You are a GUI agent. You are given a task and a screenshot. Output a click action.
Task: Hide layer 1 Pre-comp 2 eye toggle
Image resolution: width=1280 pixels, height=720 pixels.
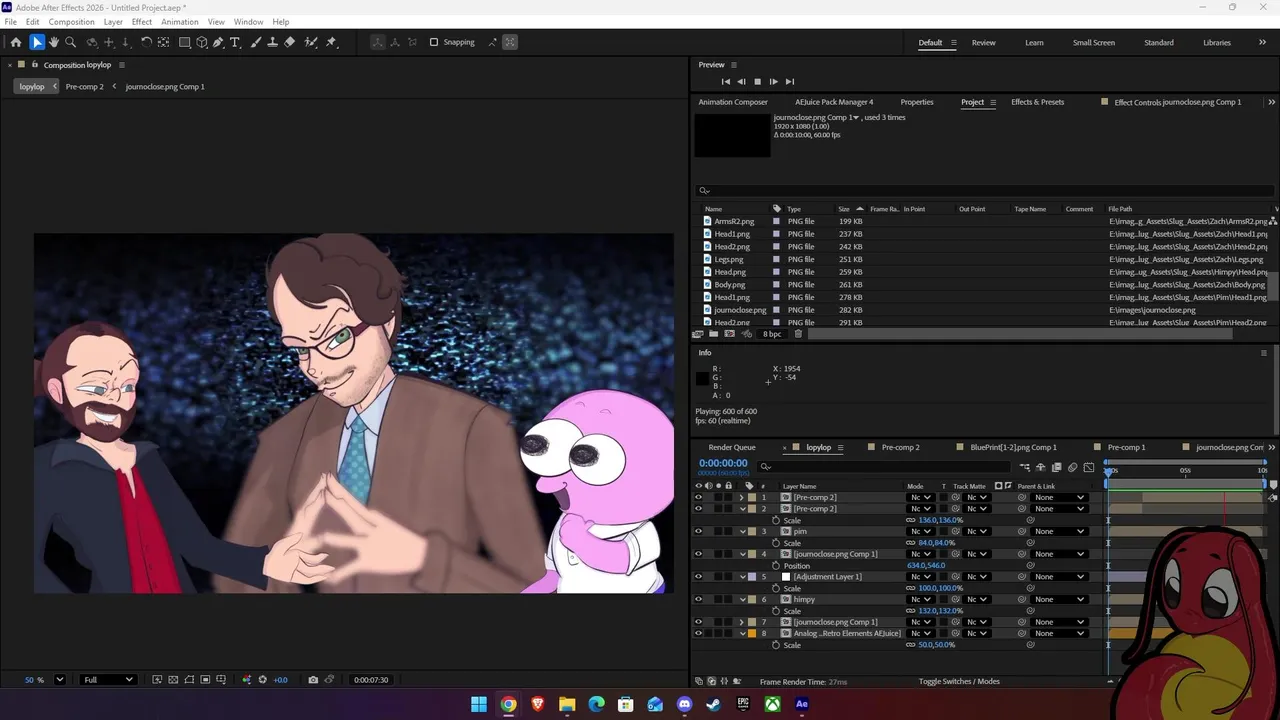click(698, 497)
